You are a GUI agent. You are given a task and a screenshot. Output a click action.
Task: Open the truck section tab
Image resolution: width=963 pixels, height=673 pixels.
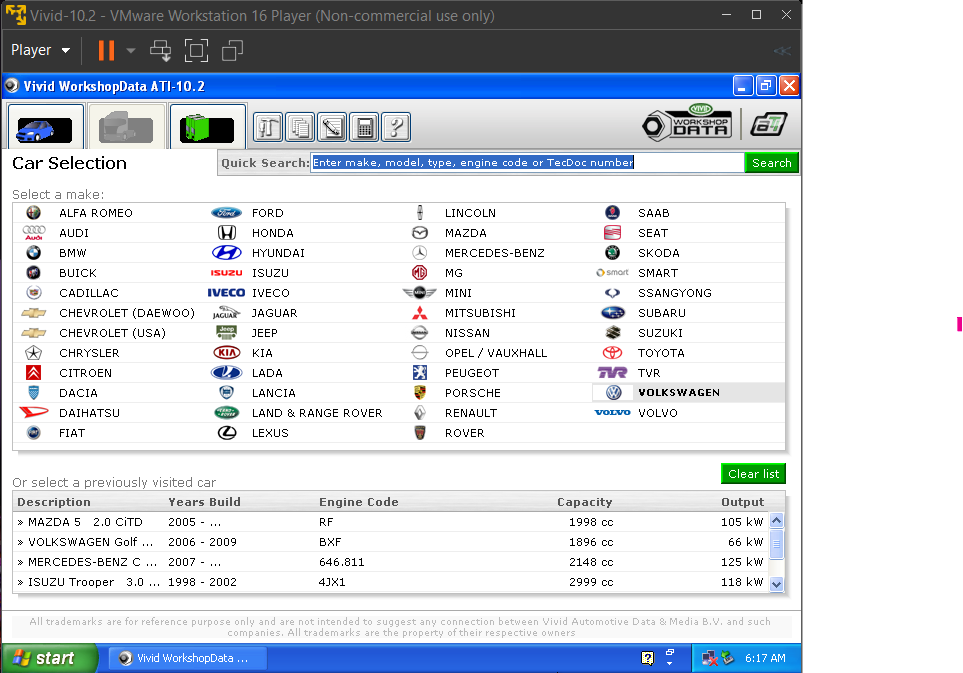click(127, 127)
